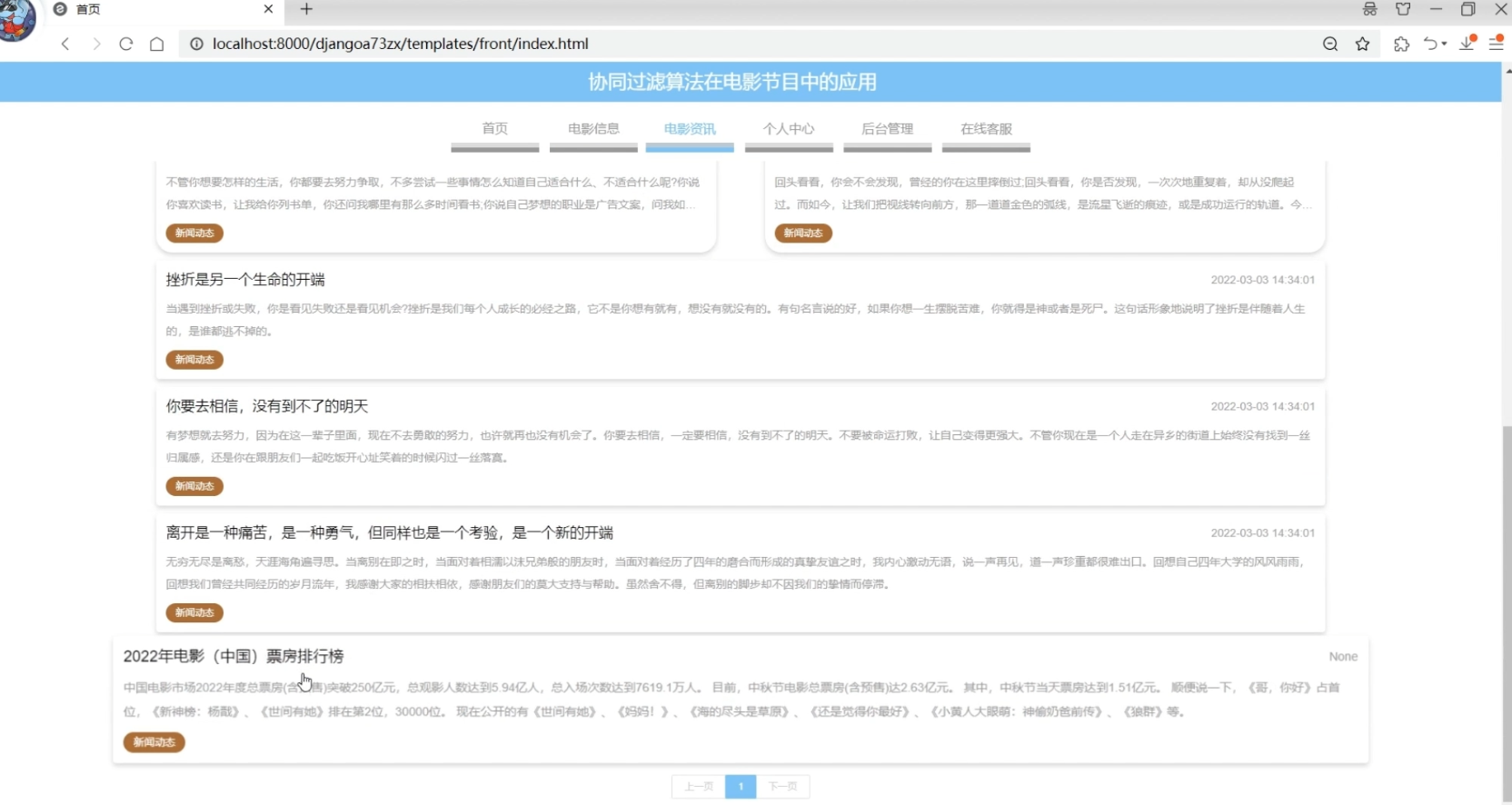Click the date on the 你要去相信 card

[1263, 406]
